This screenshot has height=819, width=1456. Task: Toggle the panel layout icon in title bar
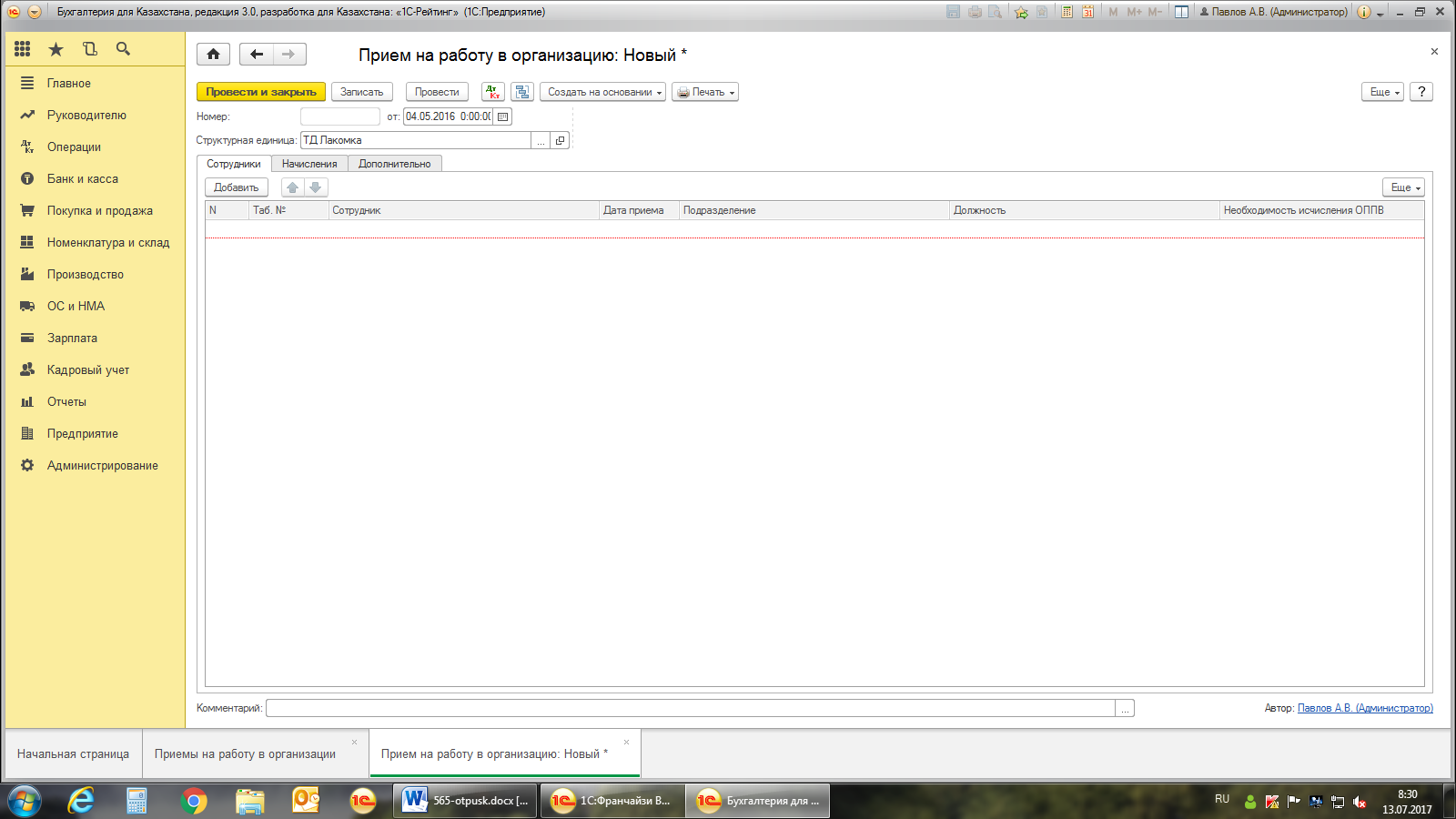1181,12
